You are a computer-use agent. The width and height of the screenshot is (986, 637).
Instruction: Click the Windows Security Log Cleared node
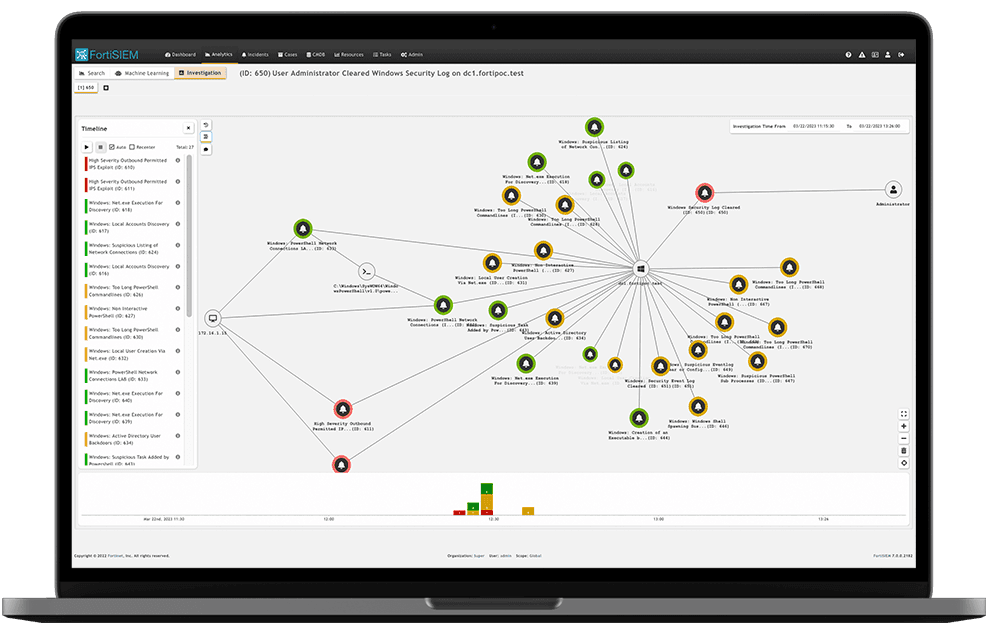[704, 192]
